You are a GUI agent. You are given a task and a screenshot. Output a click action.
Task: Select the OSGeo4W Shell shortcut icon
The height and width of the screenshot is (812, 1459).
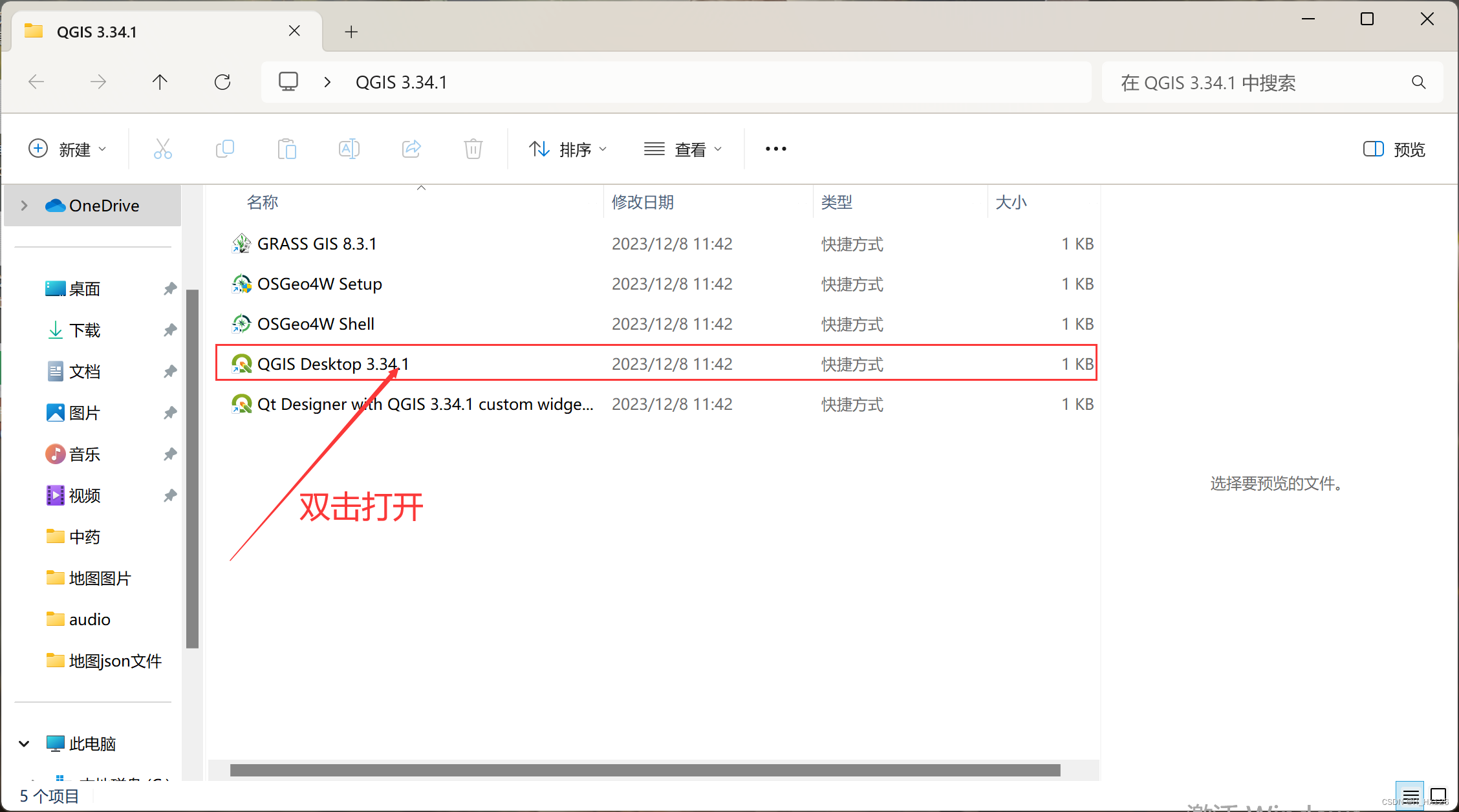tap(241, 324)
